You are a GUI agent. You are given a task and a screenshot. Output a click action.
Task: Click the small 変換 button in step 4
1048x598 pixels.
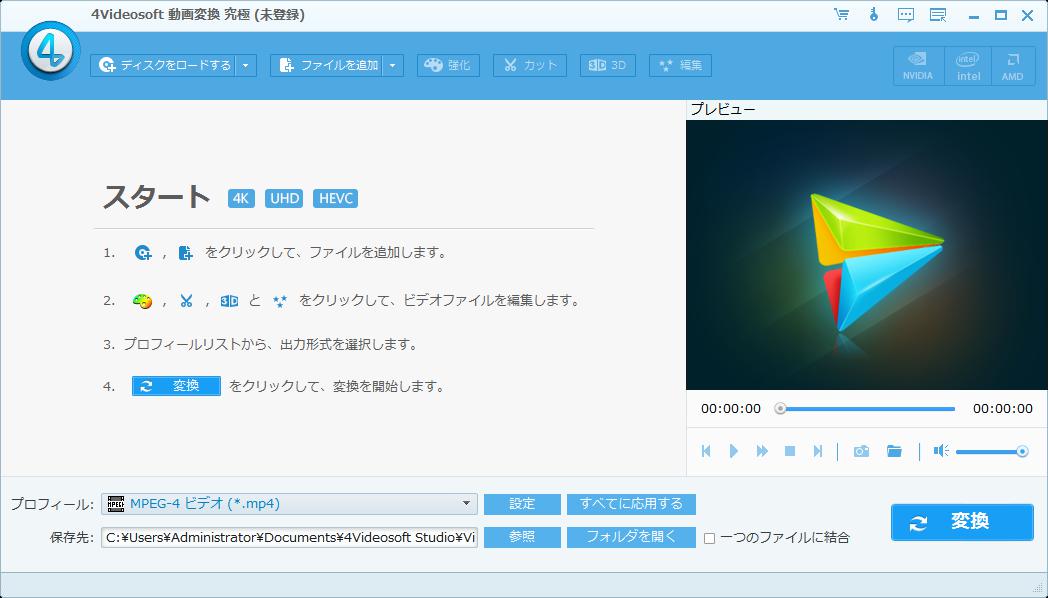(176, 386)
